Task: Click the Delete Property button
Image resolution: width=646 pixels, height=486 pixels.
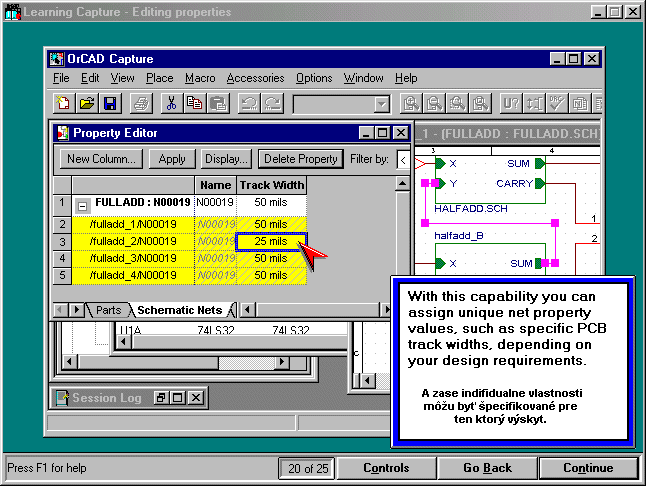Action: tap(301, 159)
